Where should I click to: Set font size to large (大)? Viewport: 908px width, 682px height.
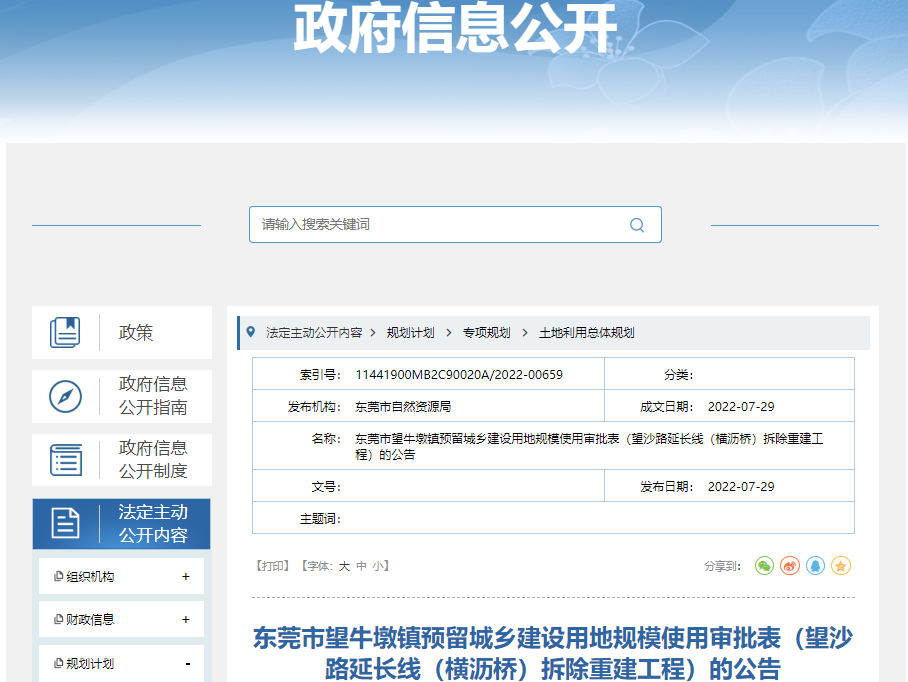pyautogui.click(x=343, y=566)
